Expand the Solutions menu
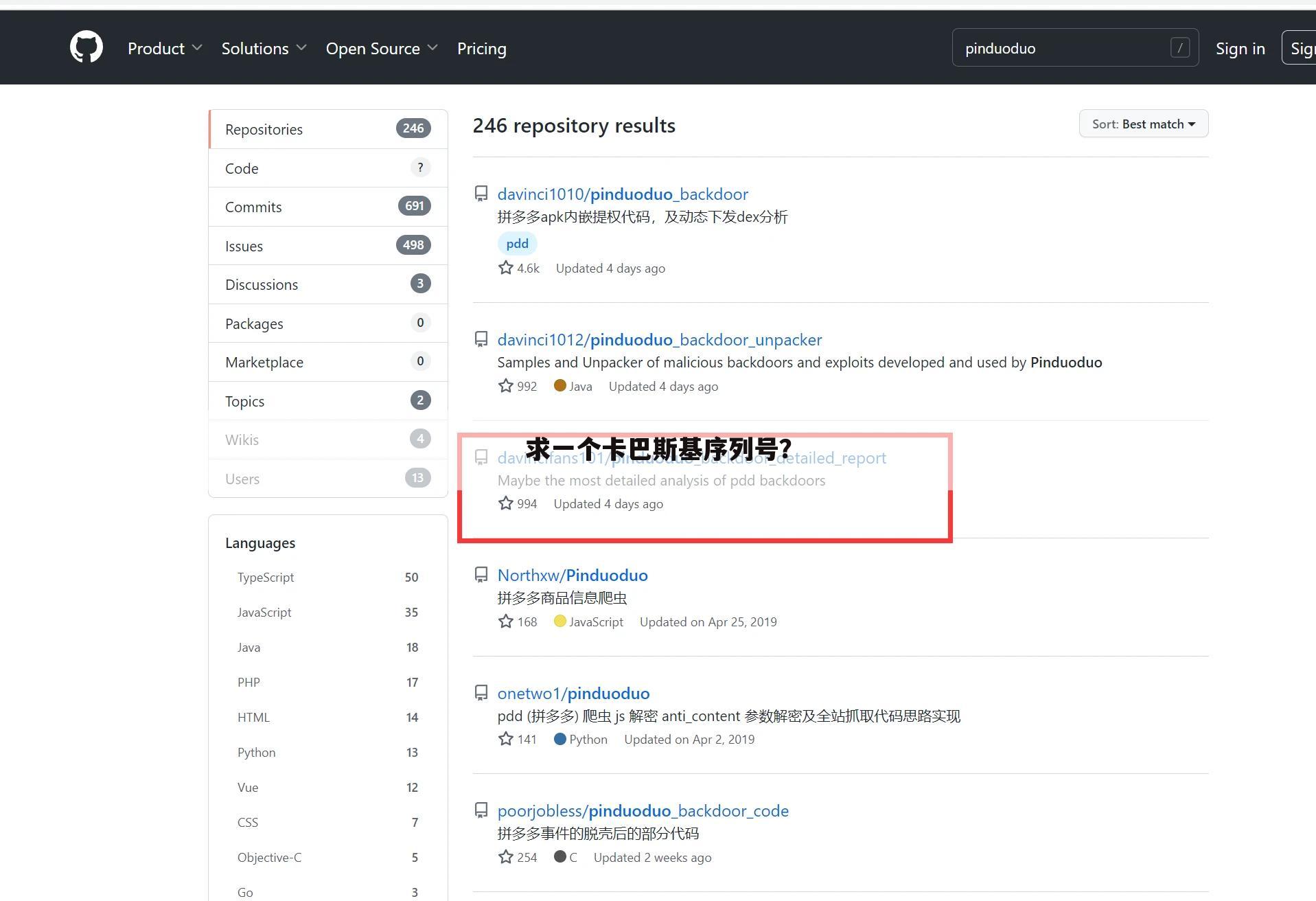Viewport: 1316px width, 901px height. (264, 48)
